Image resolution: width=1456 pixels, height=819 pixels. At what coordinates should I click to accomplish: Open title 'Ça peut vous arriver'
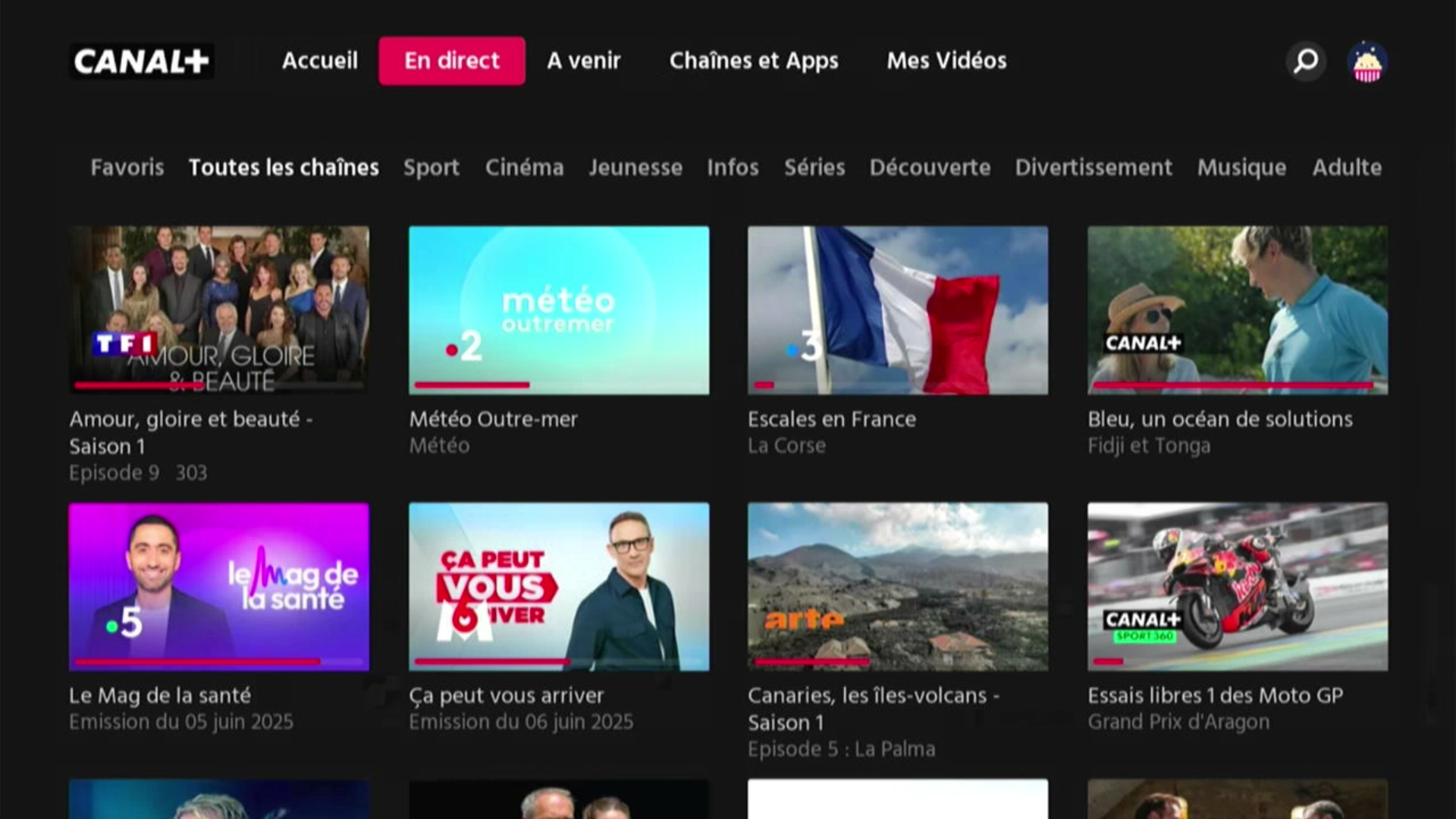point(507,695)
